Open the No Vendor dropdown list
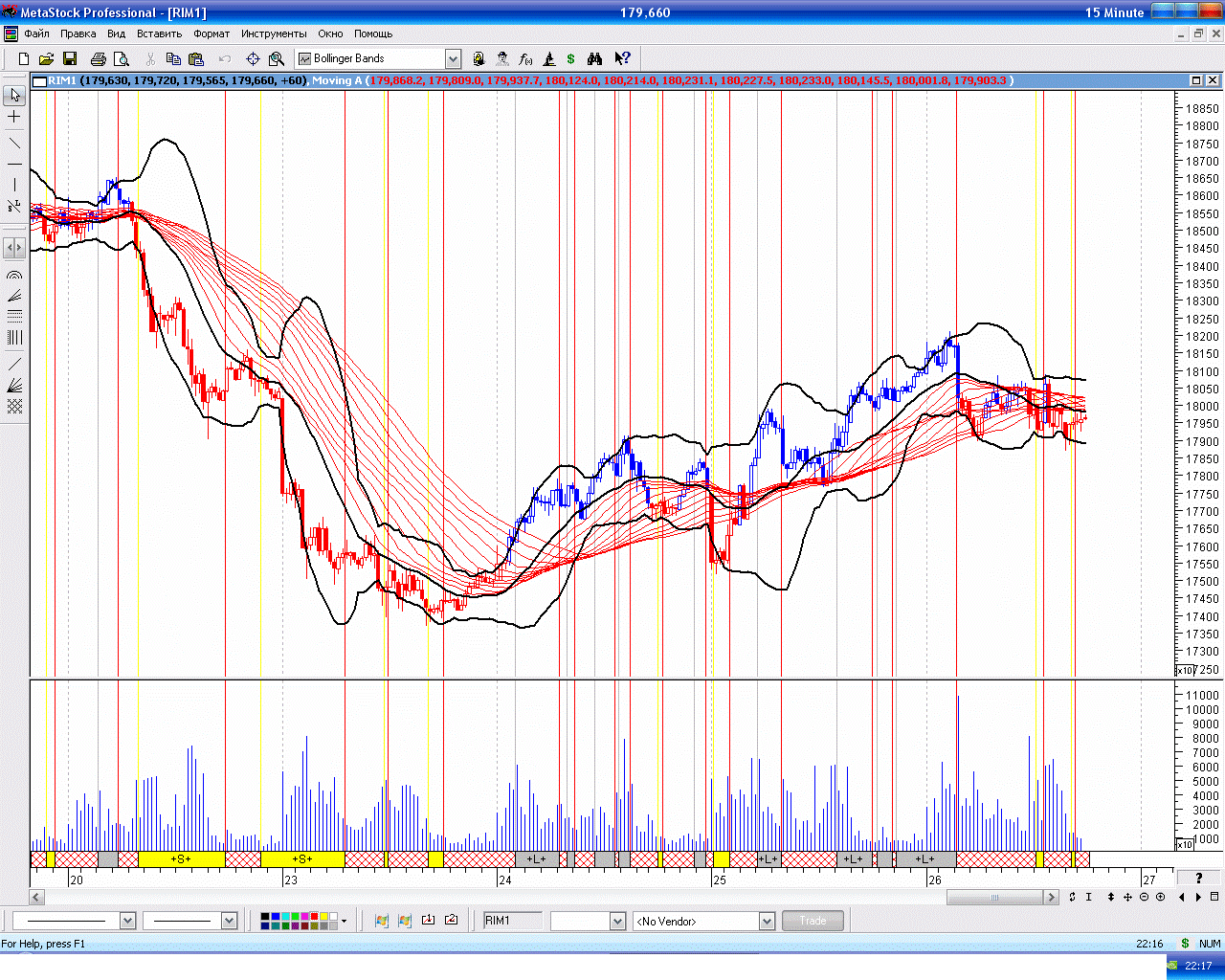This screenshot has width=1225, height=980. (767, 921)
